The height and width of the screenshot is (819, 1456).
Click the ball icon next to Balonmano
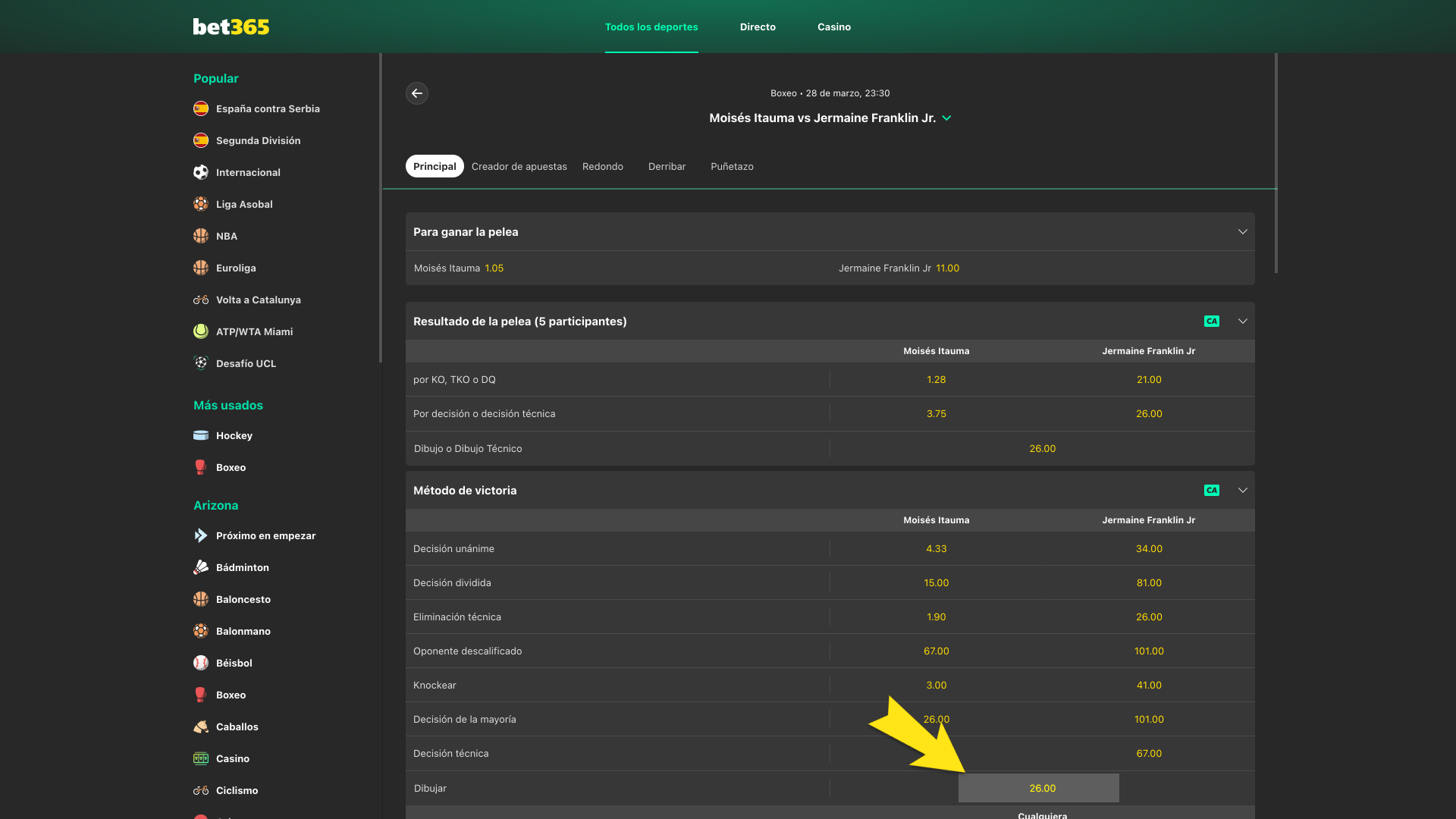201,631
